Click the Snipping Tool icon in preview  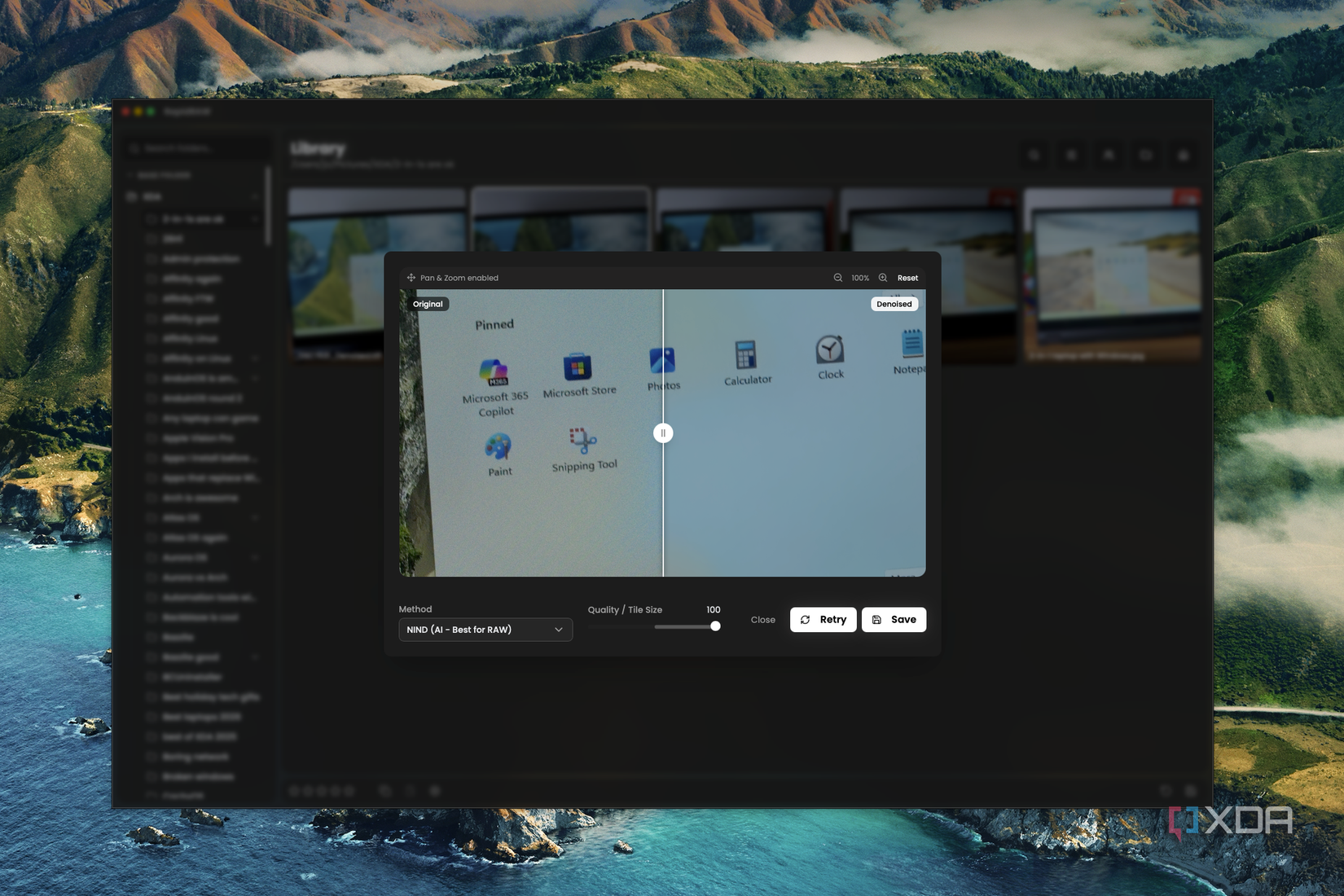click(x=582, y=441)
